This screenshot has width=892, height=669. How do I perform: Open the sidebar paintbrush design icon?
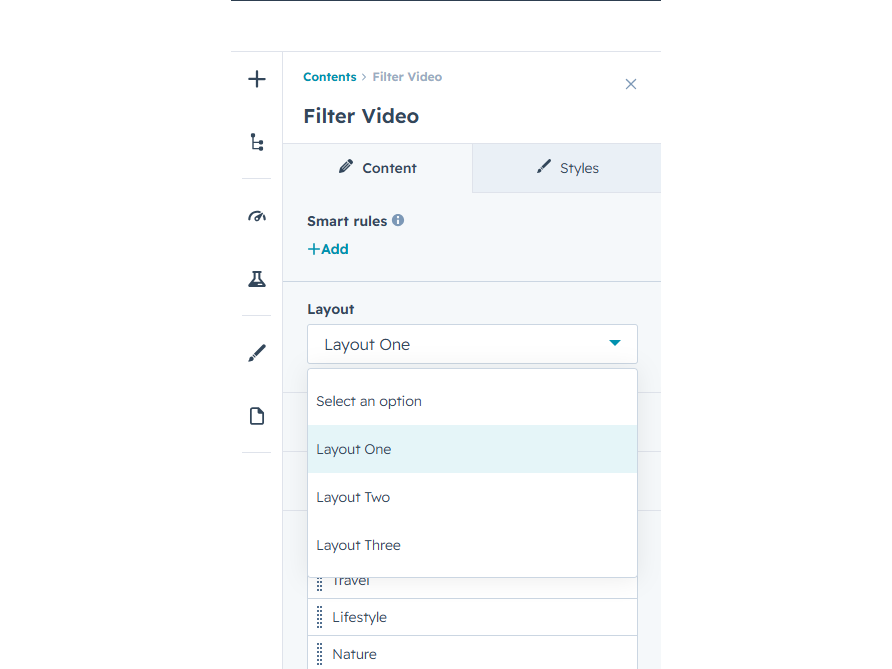point(257,353)
